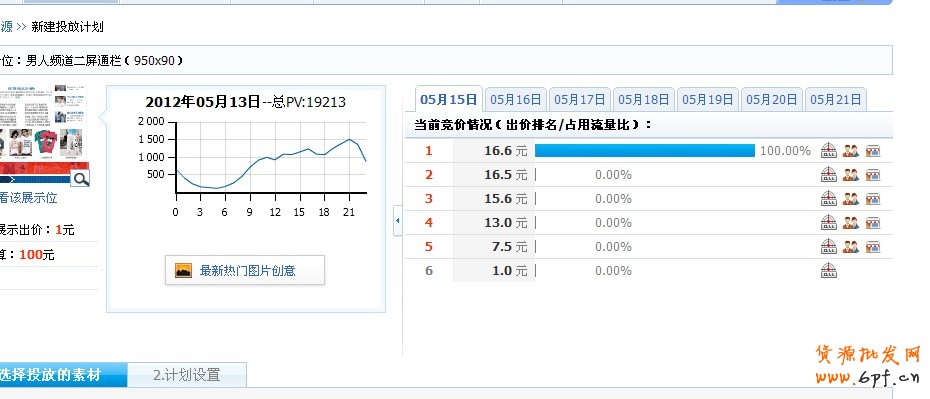Viewport: 930px width, 399px height.
Task: Click the people icon in the 7.5元 row
Action: pyautogui.click(x=851, y=247)
